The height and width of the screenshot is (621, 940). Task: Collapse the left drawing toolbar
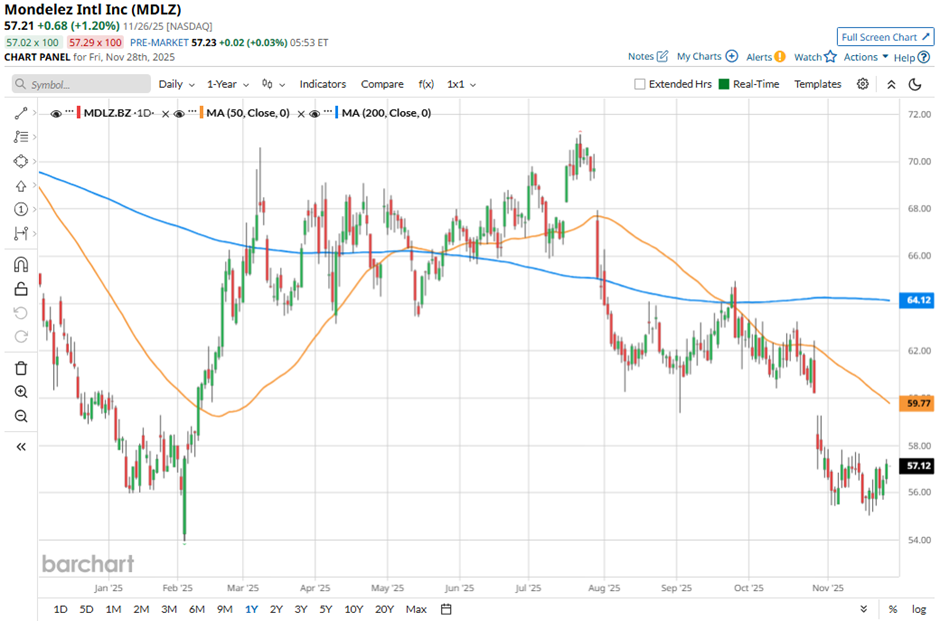21,447
